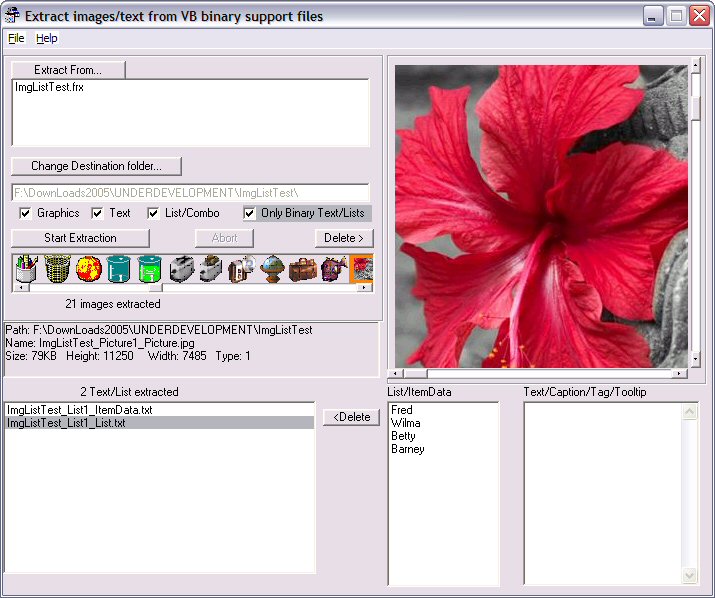The width and height of the screenshot is (715, 598).
Task: Toggle the Text checkbox
Action: click(97, 213)
